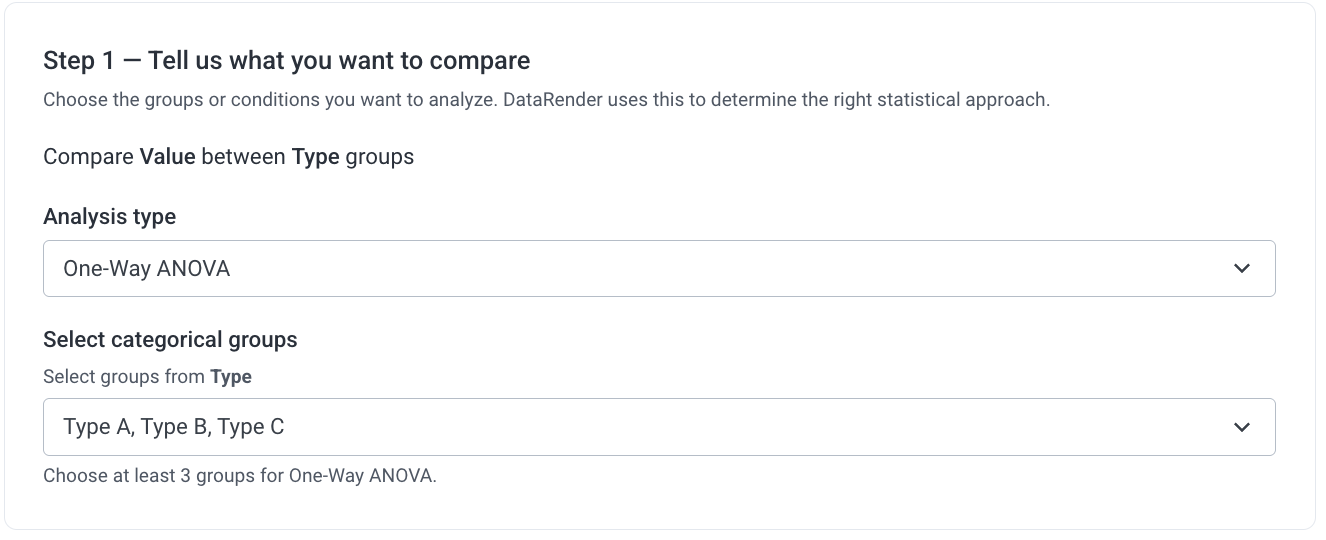Click the 'Choose at least 3 groups' hint
This screenshot has width=1326, height=540.
pyautogui.click(x=240, y=476)
